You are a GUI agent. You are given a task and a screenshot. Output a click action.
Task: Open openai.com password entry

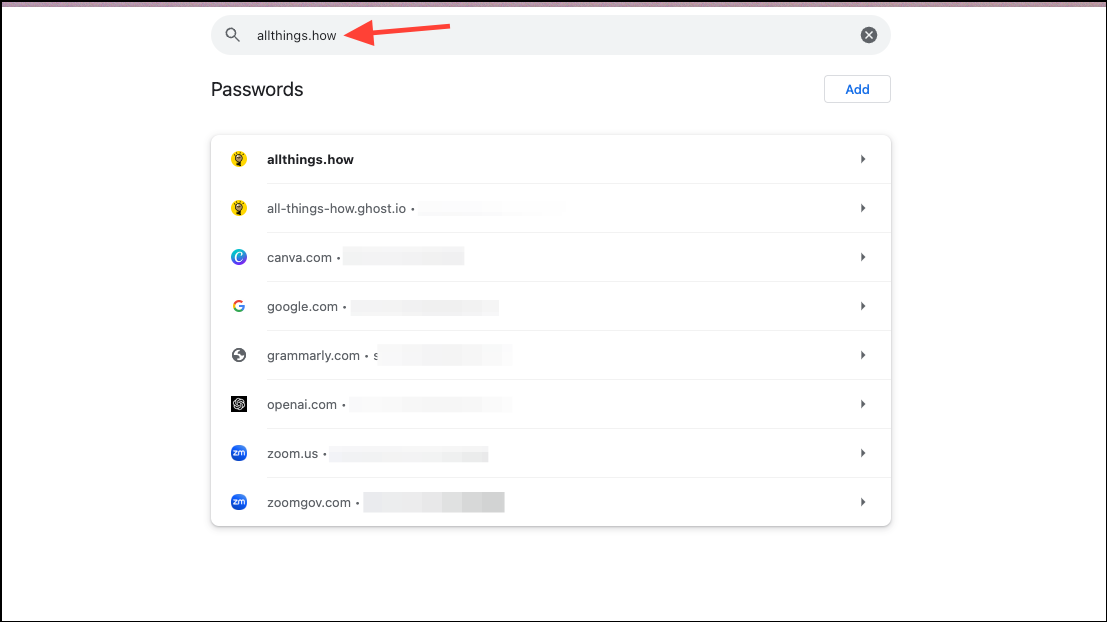[551, 404]
